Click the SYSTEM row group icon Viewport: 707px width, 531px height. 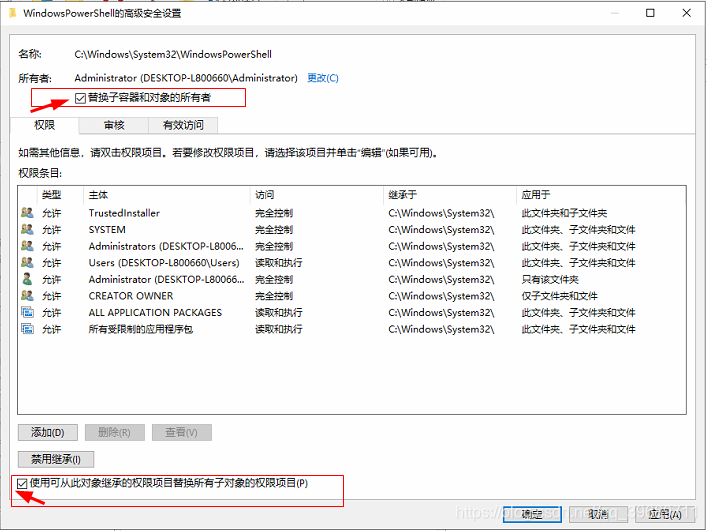27,229
